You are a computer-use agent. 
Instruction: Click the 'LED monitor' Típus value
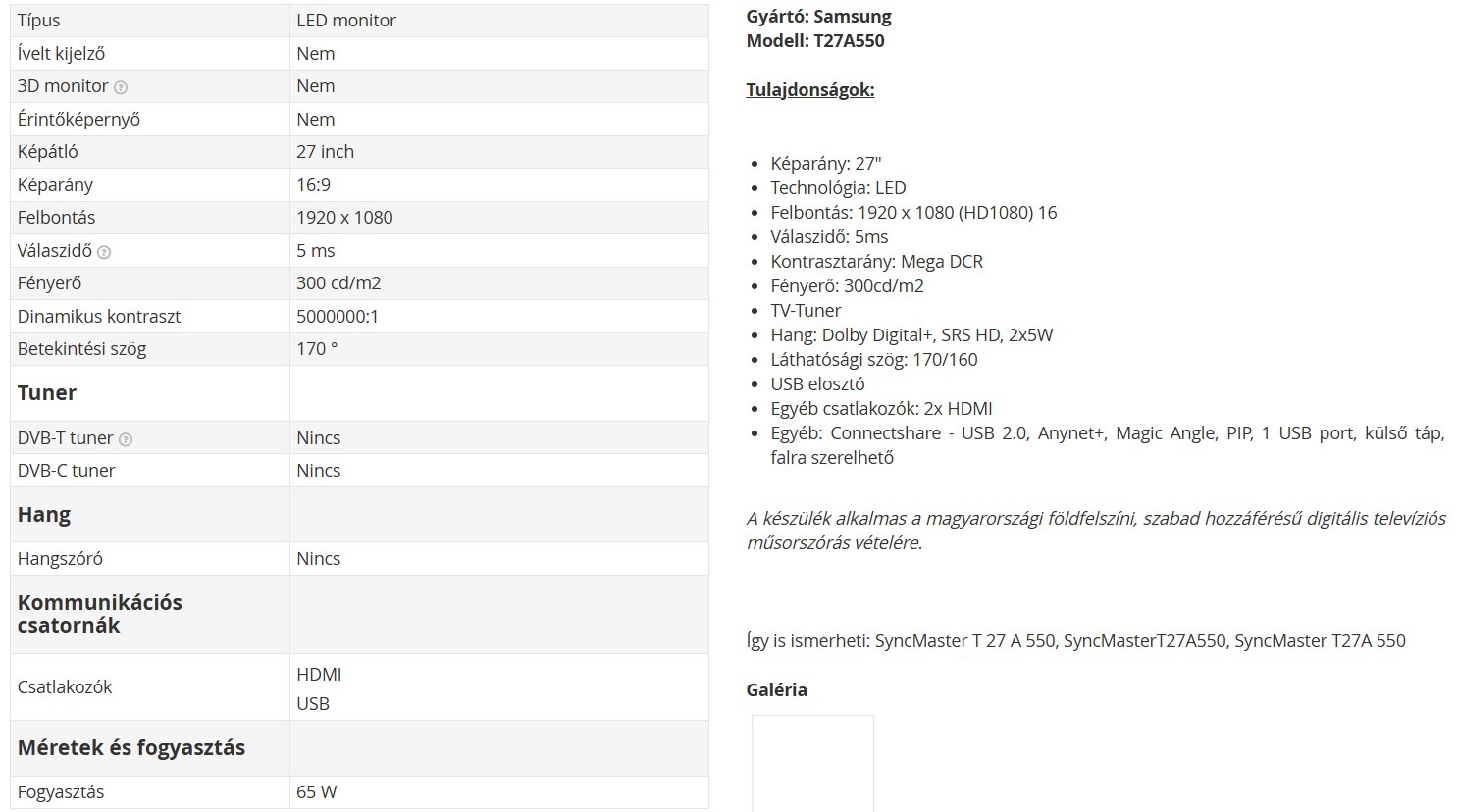tap(346, 21)
